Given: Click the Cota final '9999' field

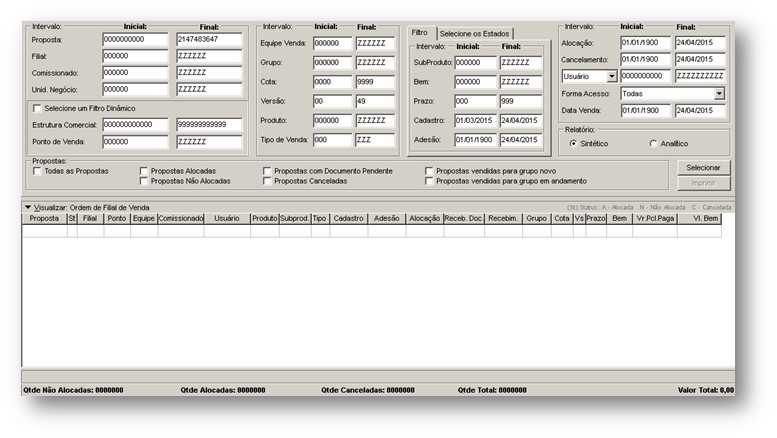Looking at the screenshot, I should [x=375, y=82].
